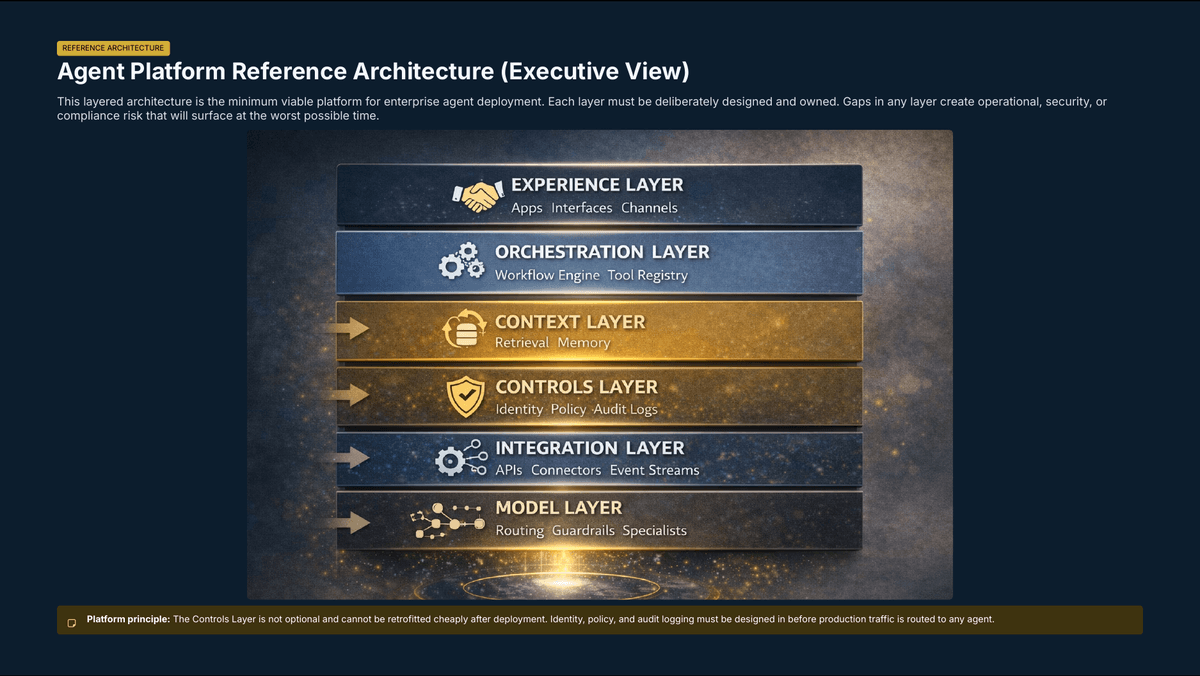Click the gear-nodes icon in Integration Layer
Viewport: 1200px width, 676px height.
click(x=461, y=458)
